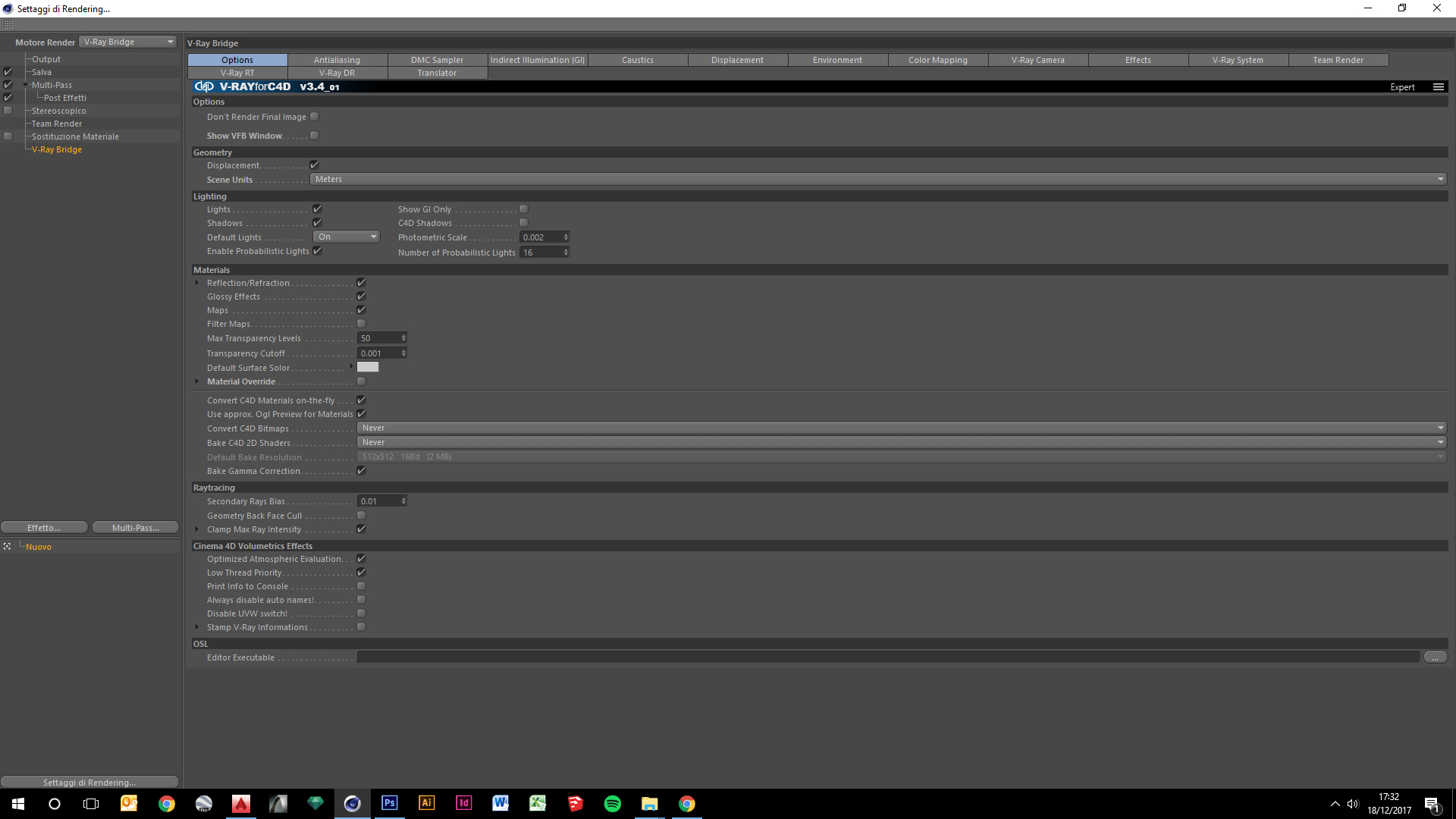Expand the Material Override options

197,381
